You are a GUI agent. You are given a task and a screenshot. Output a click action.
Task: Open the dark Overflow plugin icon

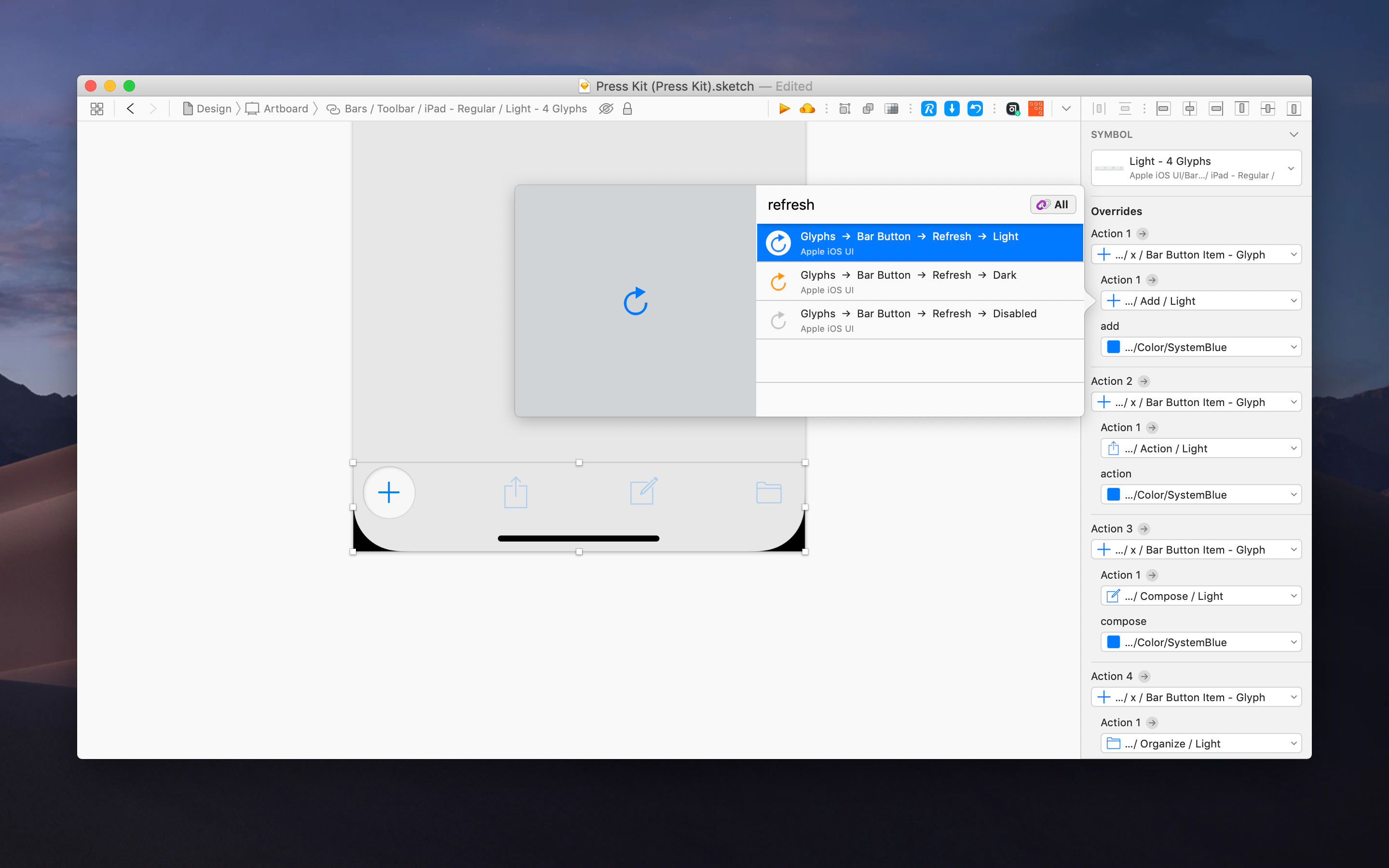click(x=1013, y=108)
